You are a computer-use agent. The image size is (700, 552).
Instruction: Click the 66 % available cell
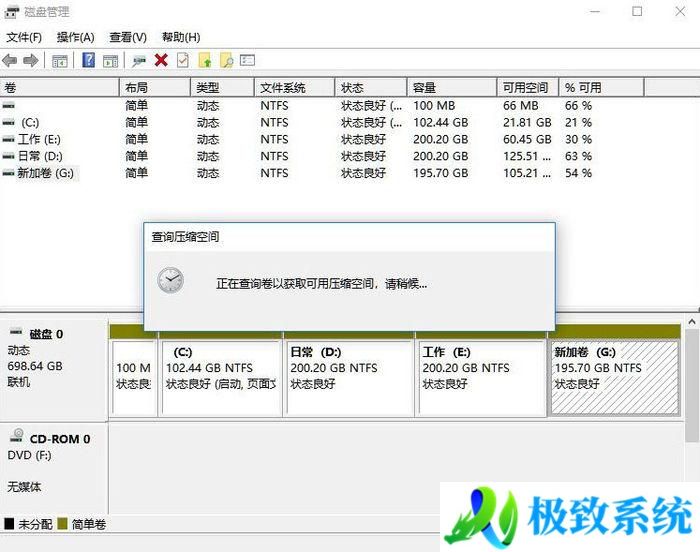579,106
